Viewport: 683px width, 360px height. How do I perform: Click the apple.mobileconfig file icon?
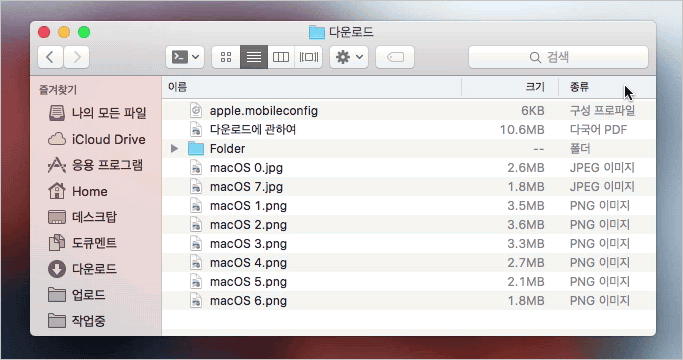click(x=196, y=111)
